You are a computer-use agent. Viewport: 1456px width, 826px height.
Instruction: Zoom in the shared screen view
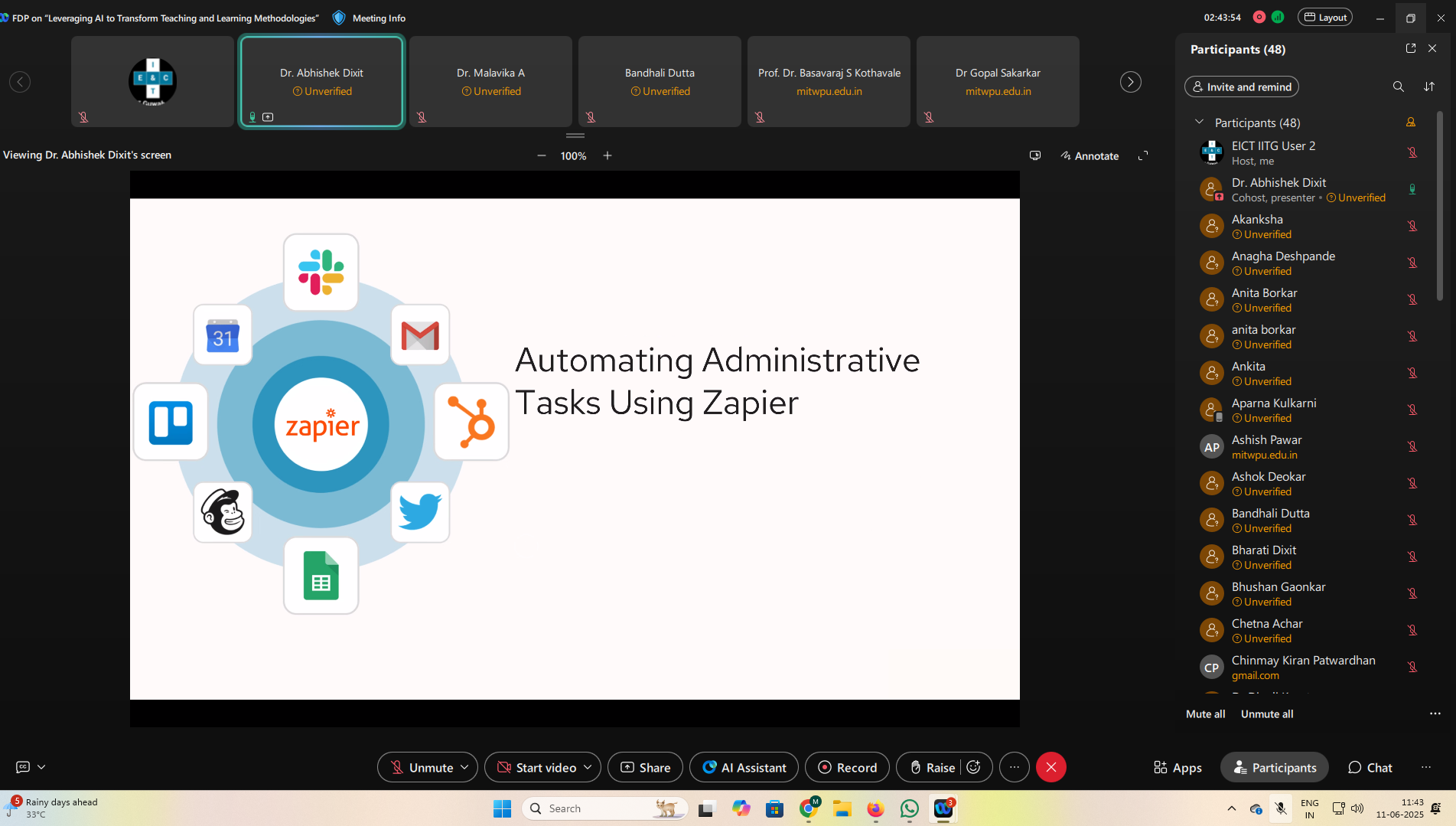tap(607, 155)
